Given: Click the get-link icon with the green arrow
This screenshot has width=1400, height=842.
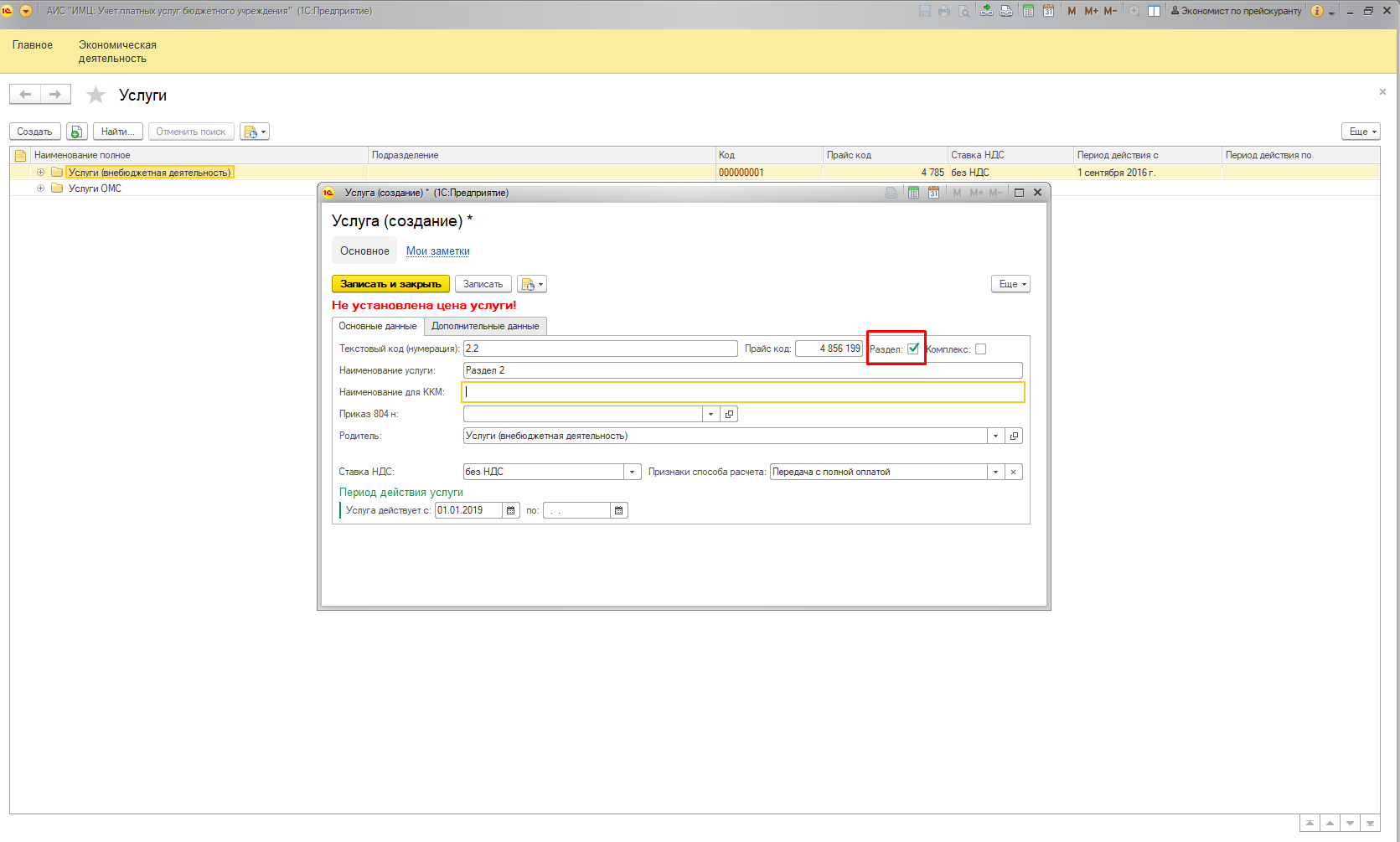Looking at the screenshot, I should (x=987, y=11).
